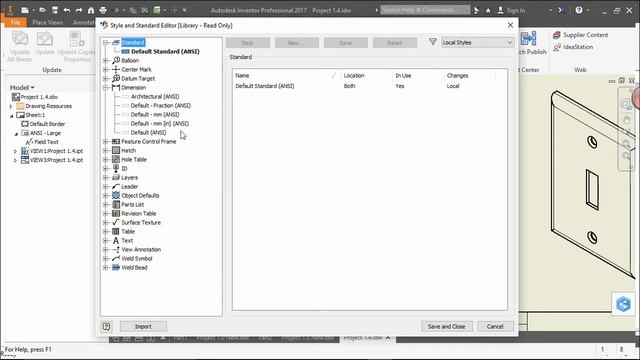Image resolution: width=640 pixels, height=360 pixels.
Task: Select the Table style icon
Action: [116, 231]
